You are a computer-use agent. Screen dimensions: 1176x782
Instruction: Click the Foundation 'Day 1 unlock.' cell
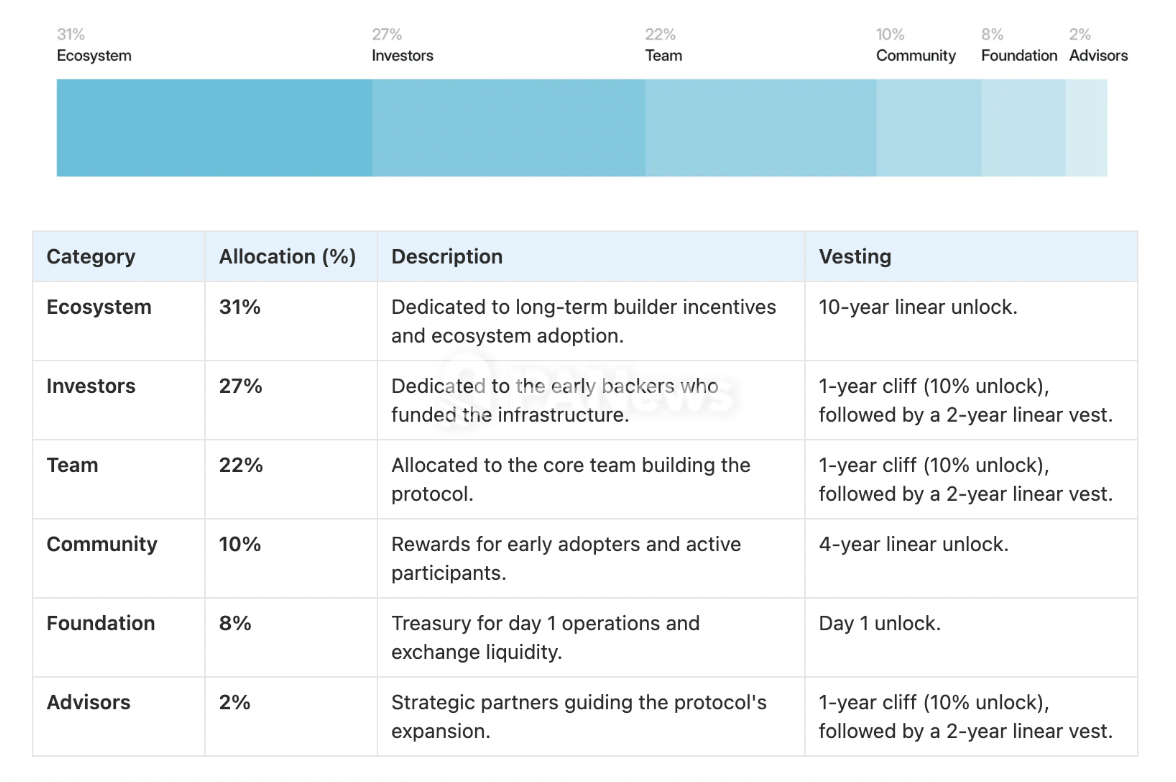(x=879, y=624)
